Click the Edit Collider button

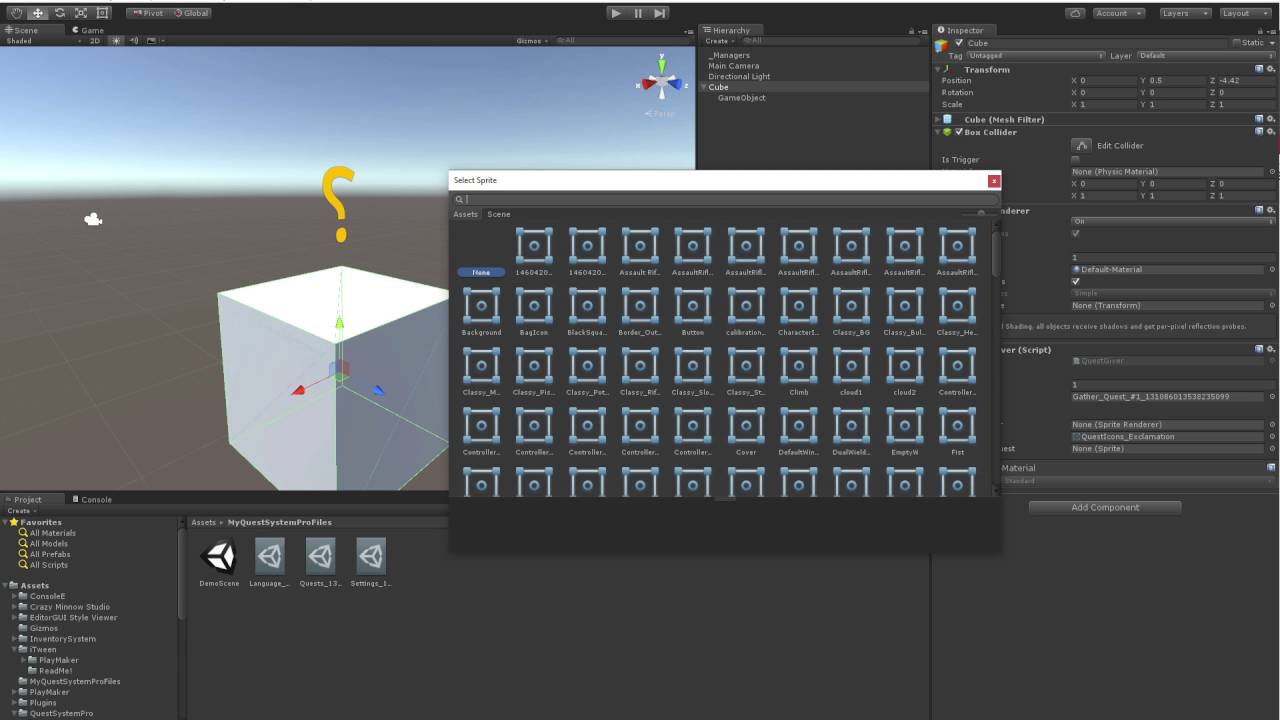[x=1081, y=145]
